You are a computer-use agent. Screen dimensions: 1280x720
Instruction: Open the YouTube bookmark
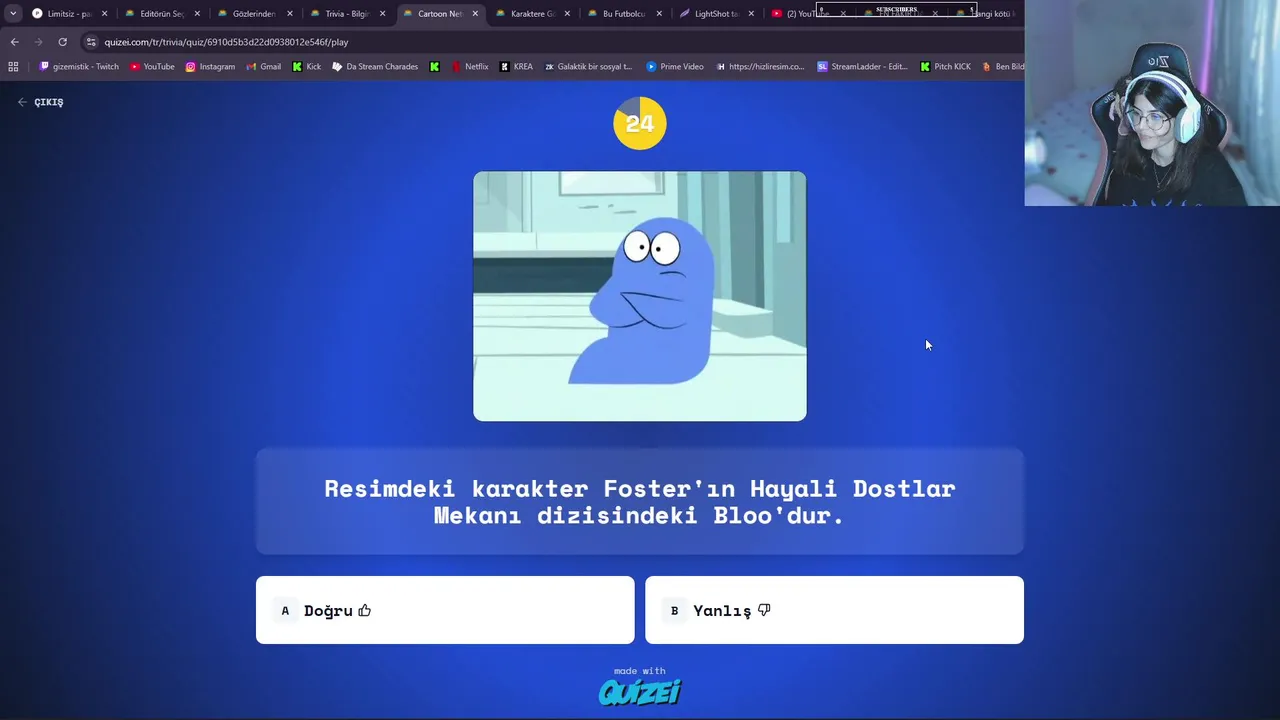coord(152,67)
